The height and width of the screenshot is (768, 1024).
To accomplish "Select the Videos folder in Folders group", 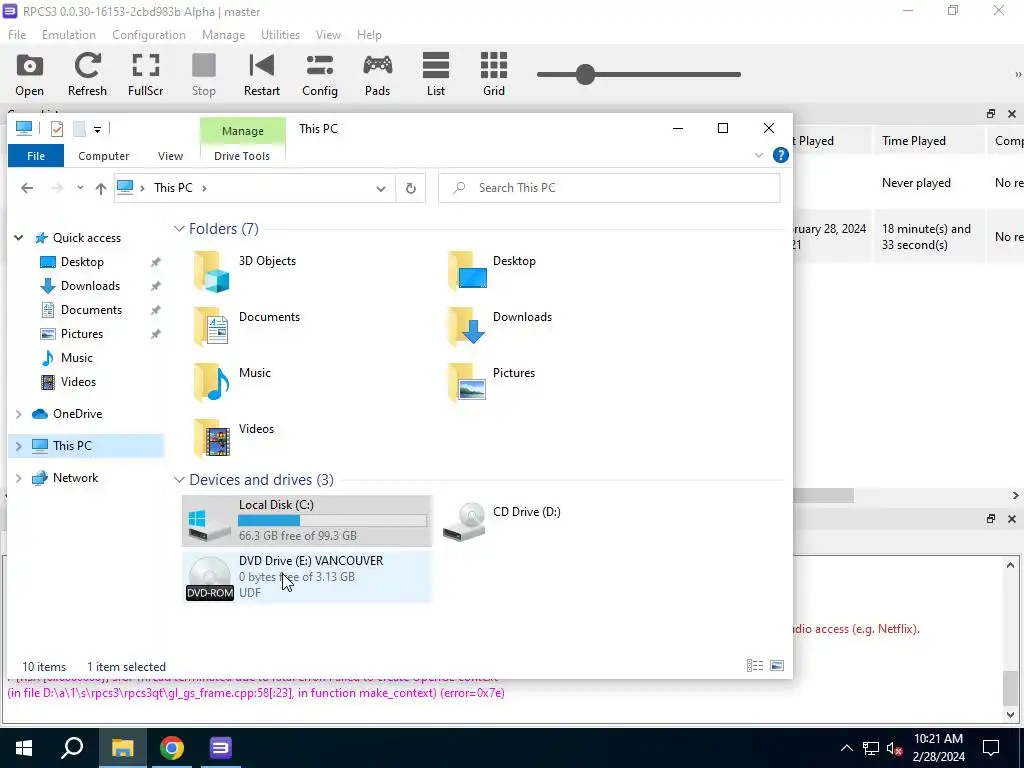I will [234, 439].
